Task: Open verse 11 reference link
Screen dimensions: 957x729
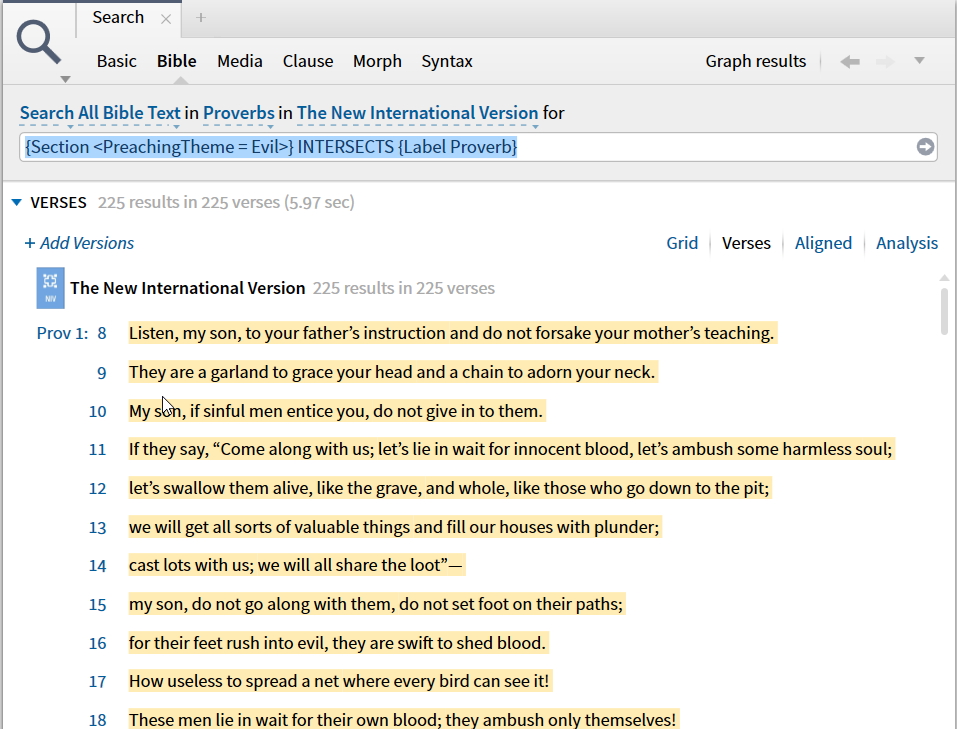Action: coord(98,450)
